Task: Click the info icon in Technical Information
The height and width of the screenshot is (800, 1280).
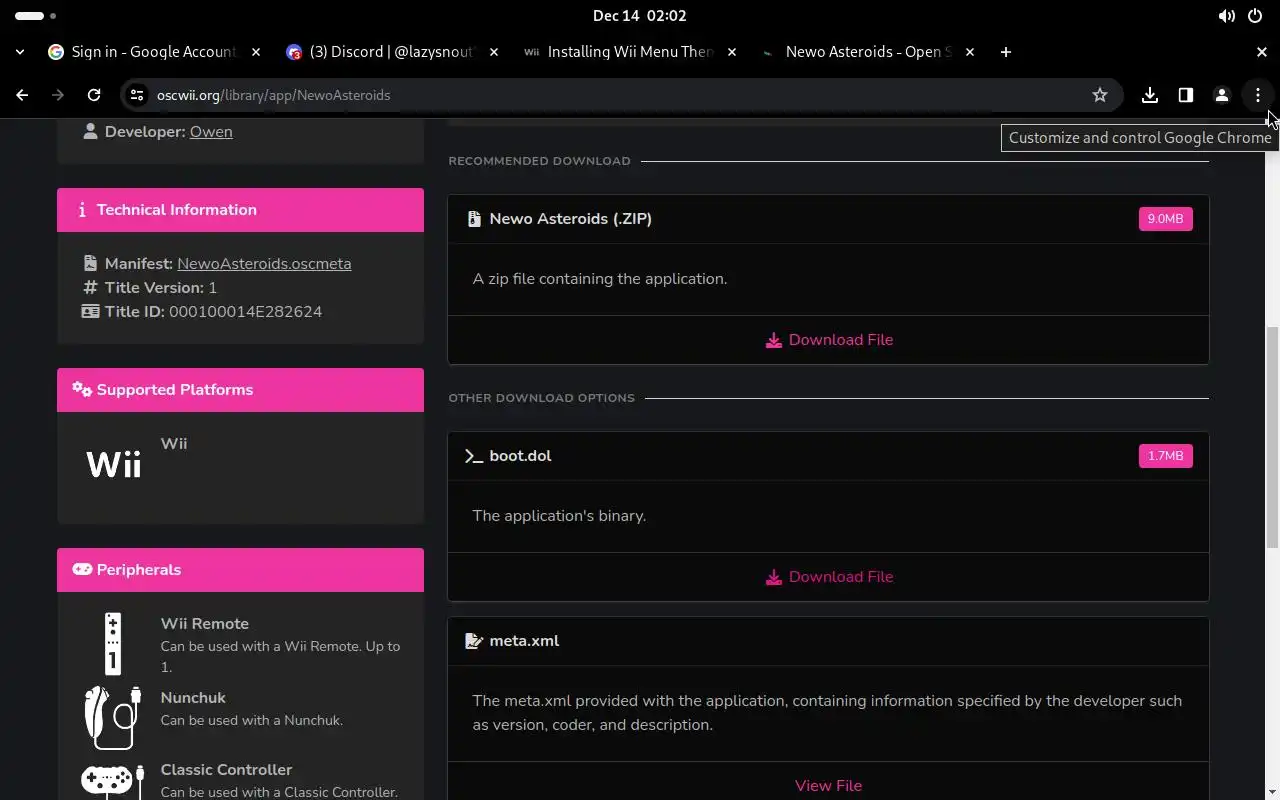Action: (82, 210)
